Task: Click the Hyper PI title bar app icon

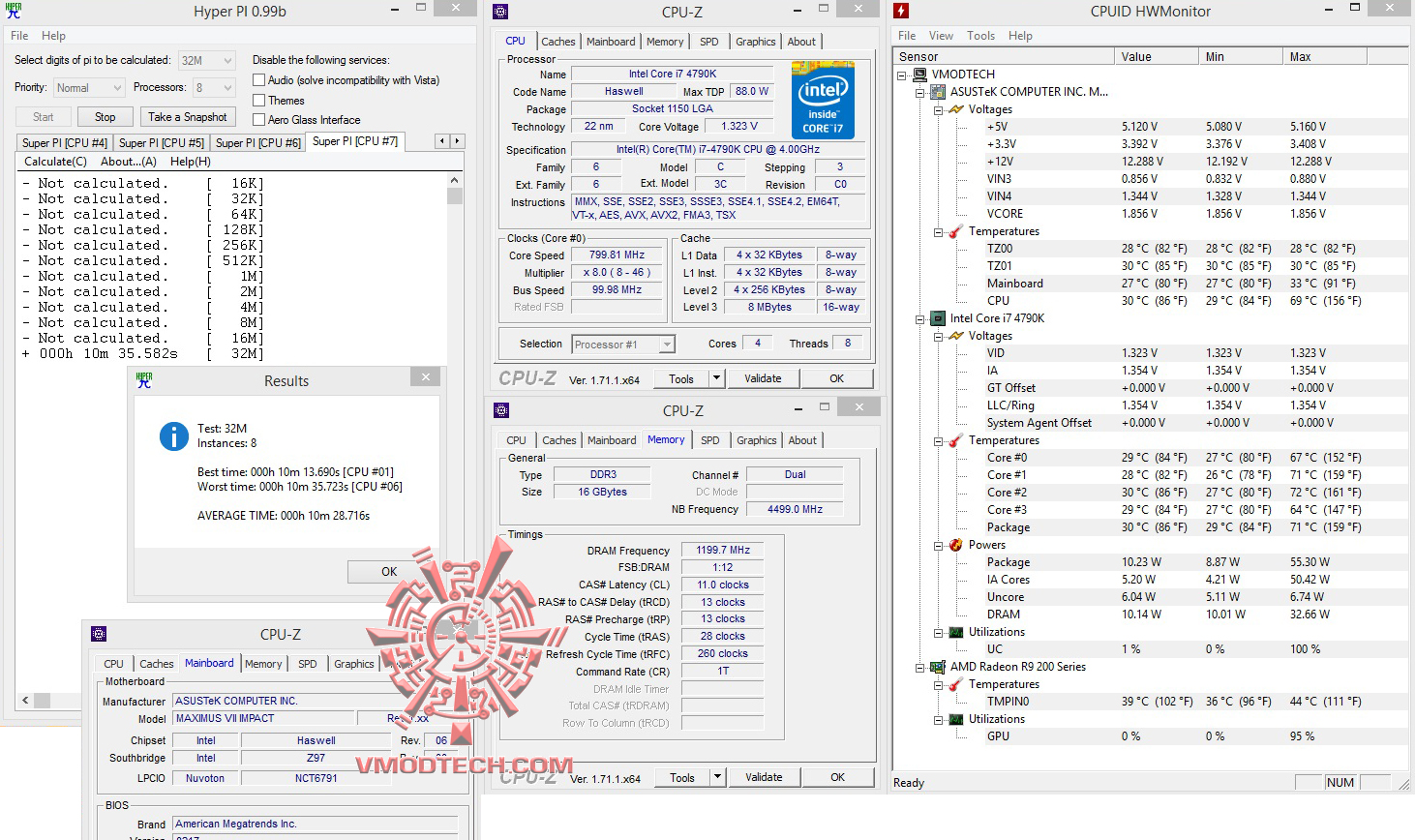Action: click(14, 12)
